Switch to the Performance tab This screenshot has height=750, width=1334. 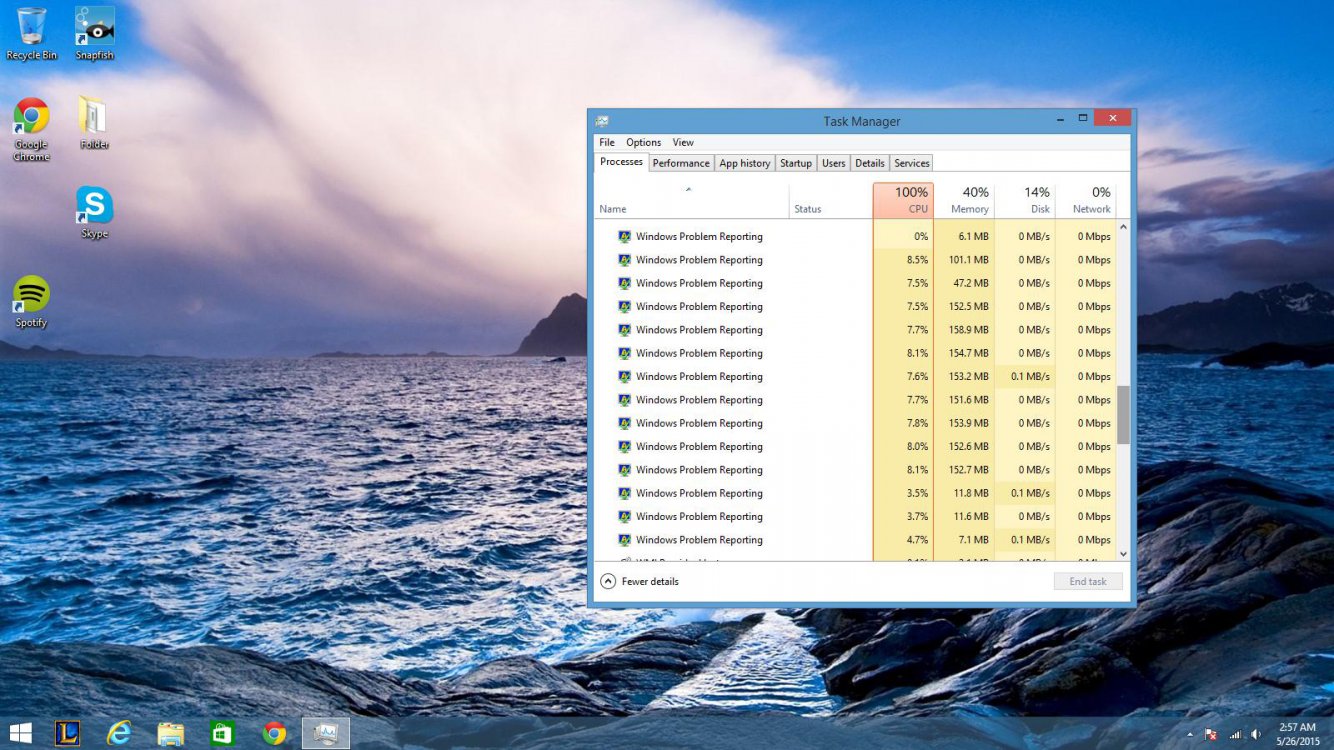[x=681, y=163]
